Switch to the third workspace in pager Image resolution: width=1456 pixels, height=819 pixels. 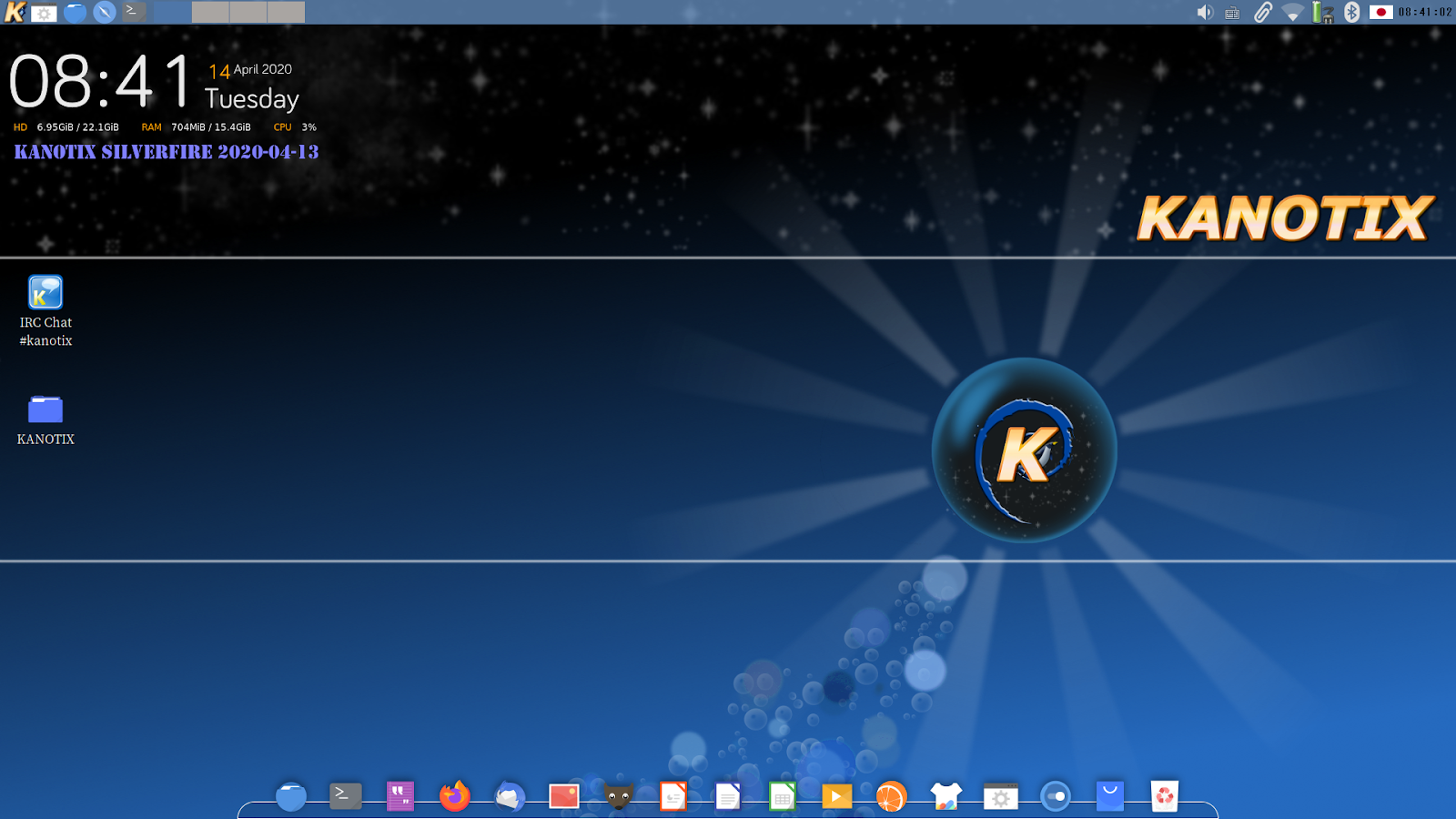(248, 12)
